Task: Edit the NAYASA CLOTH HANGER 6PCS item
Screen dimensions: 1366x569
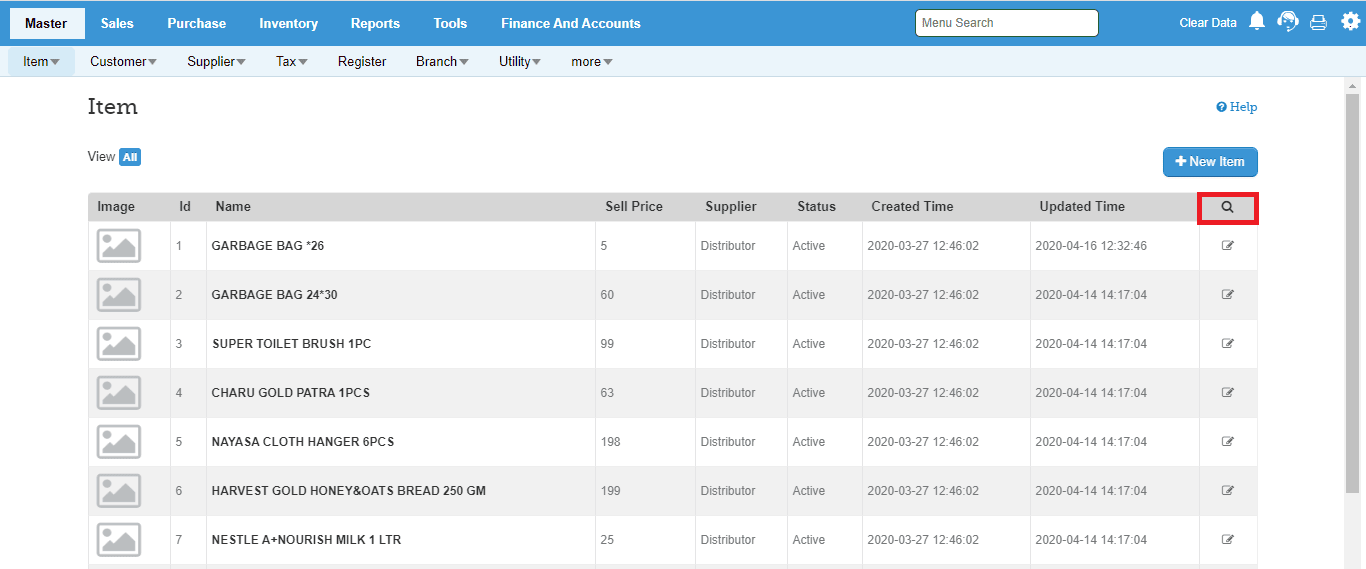Action: coord(1228,441)
